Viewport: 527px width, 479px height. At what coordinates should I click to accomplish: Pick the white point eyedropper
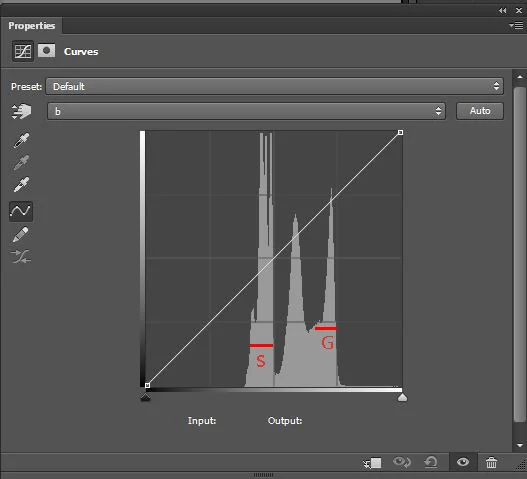pos(21,184)
